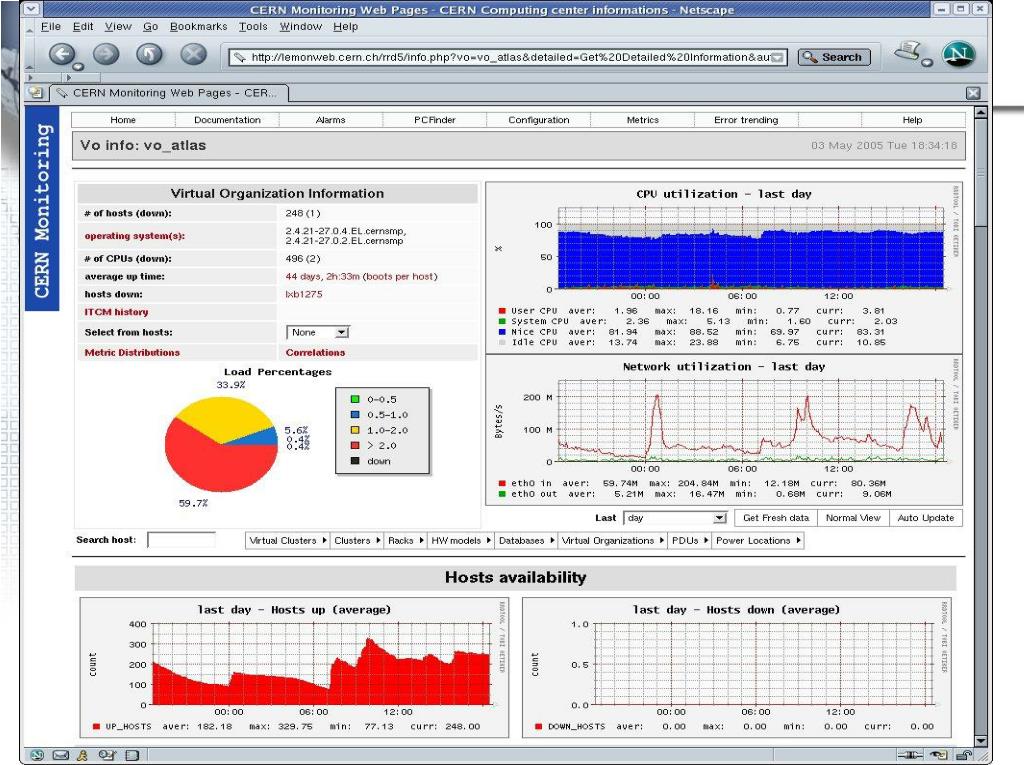Image resolution: width=1024 pixels, height=765 pixels.
Task: Click the Search host input field
Action: (181, 540)
